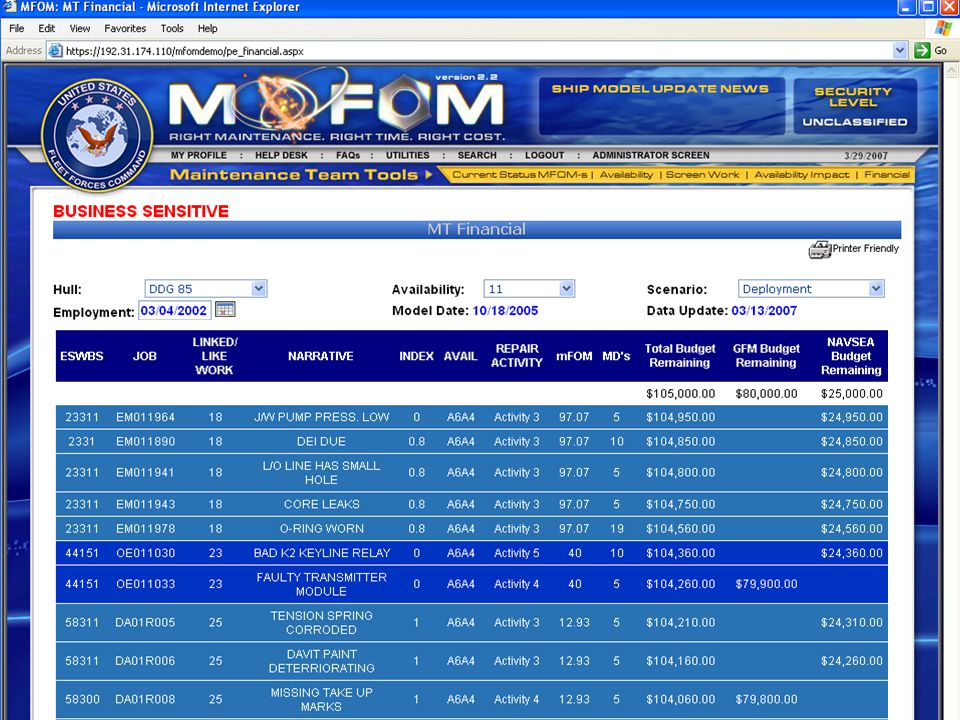Image resolution: width=960 pixels, height=720 pixels.
Task: Click the NARRATIVE column header
Action: 321,356
